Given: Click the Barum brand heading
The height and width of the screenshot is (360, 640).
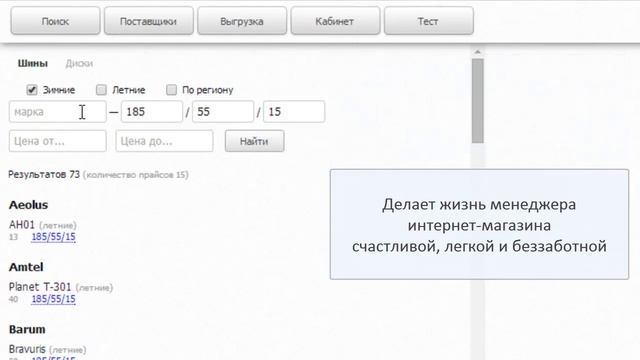Looking at the screenshot, I should click(x=27, y=329).
